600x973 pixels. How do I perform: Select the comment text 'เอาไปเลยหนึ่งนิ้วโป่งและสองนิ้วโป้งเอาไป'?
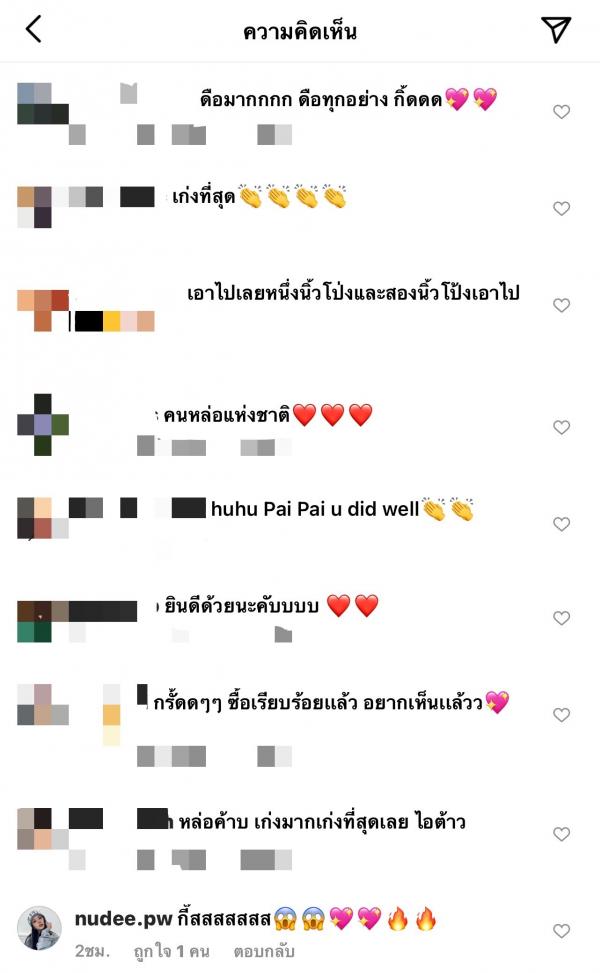[x=353, y=292]
